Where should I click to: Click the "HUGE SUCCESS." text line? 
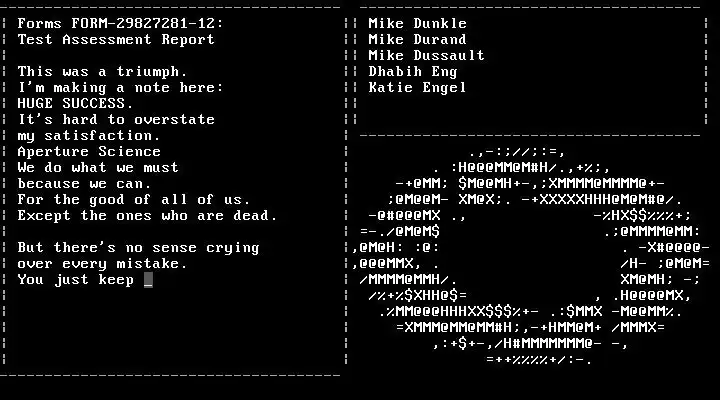(x=75, y=103)
